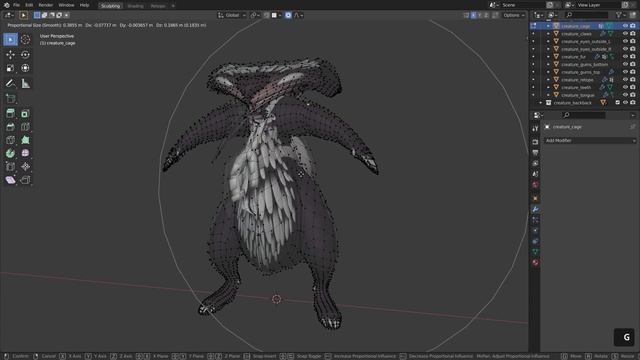This screenshot has width=640, height=360.
Task: Open the Tool properties tab
Action: click(535, 129)
